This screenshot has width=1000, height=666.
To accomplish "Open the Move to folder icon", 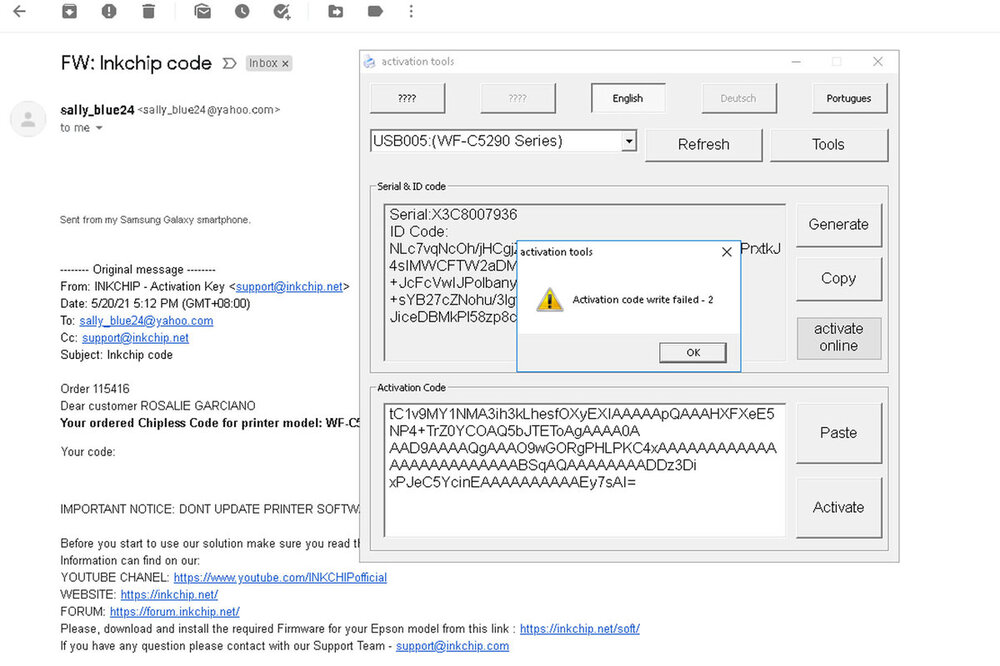I will [x=336, y=12].
